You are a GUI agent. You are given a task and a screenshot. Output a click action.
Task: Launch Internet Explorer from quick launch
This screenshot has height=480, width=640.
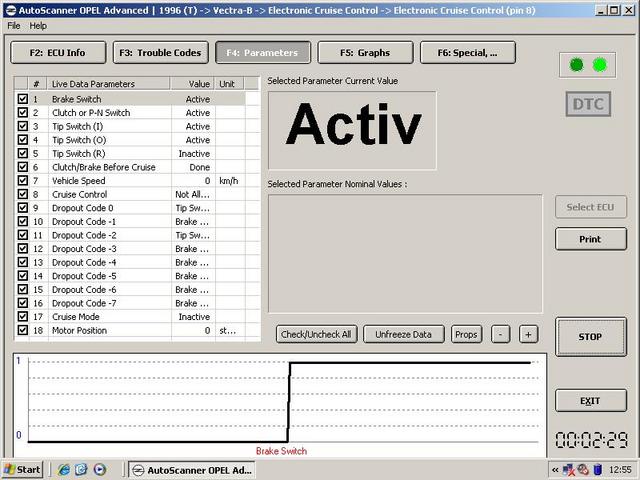64,470
